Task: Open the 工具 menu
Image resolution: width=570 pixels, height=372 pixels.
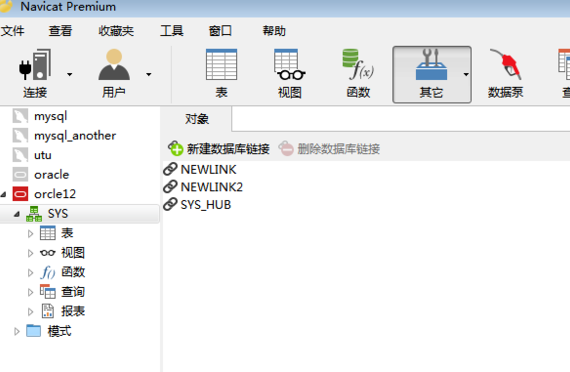Action: pyautogui.click(x=172, y=31)
